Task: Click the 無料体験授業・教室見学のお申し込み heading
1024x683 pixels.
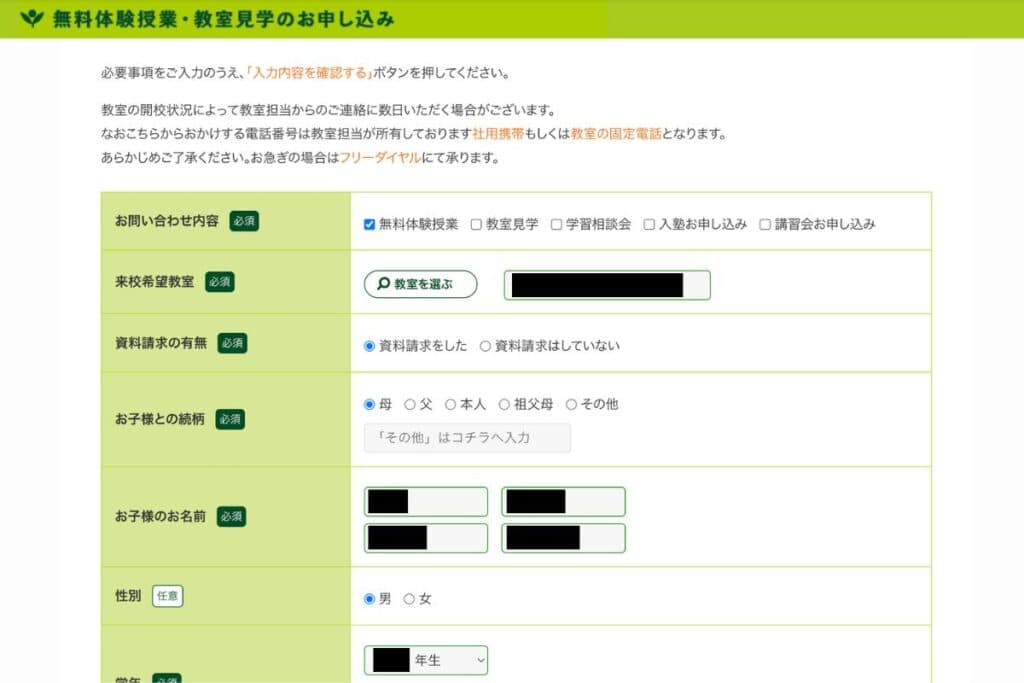Action: 223,19
